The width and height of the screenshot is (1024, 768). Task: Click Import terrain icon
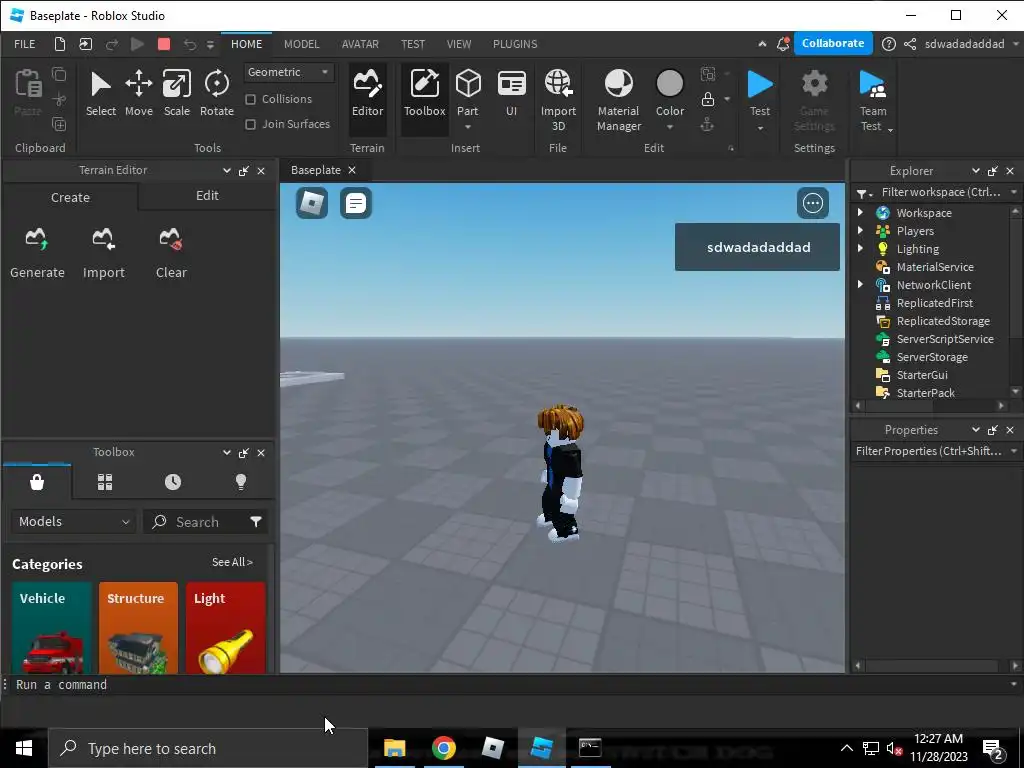[103, 253]
